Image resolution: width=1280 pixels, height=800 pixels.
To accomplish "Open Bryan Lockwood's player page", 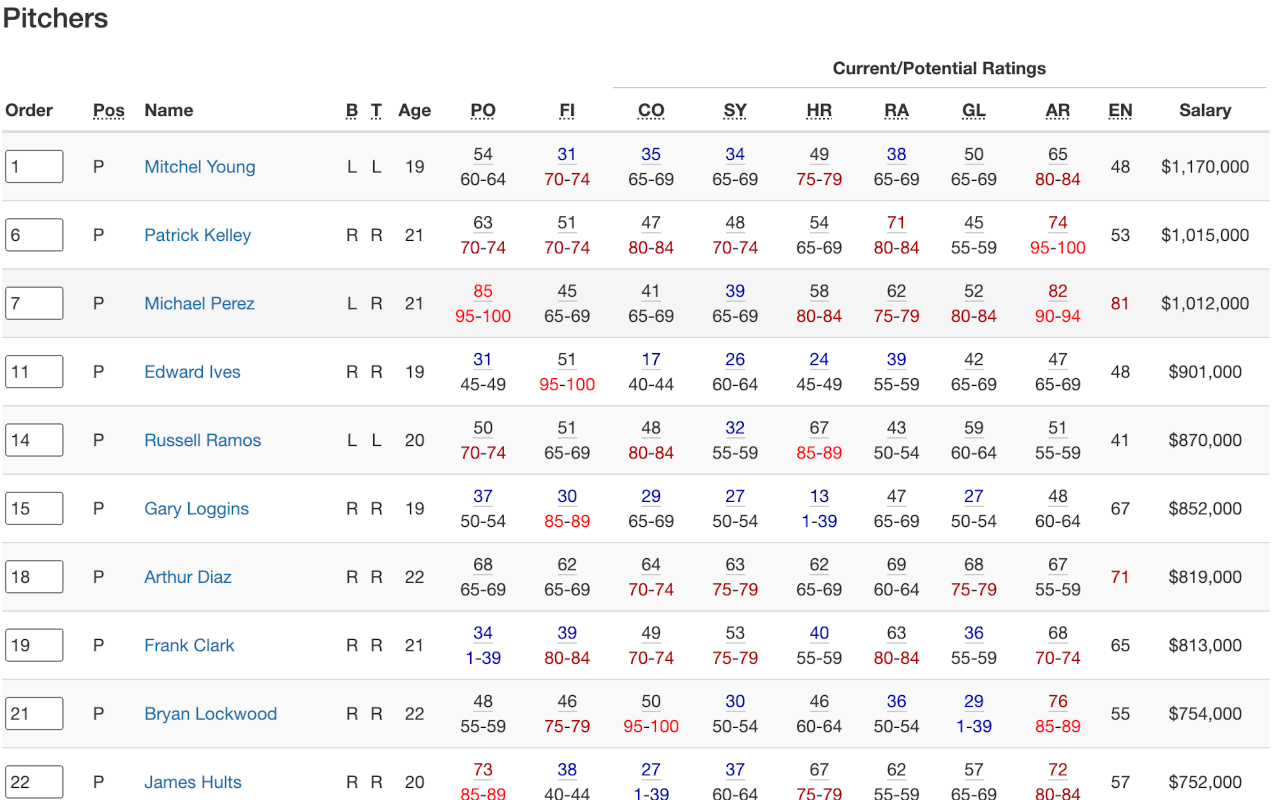I will [x=210, y=714].
